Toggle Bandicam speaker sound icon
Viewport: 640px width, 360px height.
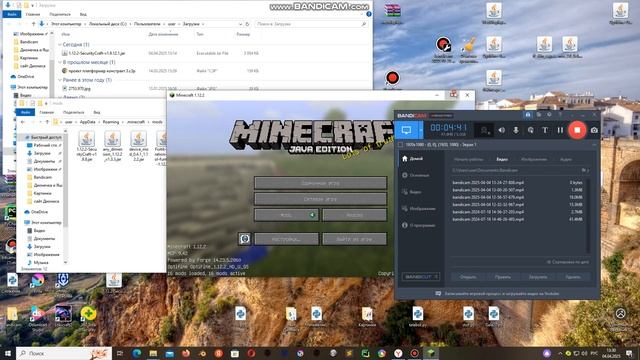pyautogui.click(x=502, y=130)
